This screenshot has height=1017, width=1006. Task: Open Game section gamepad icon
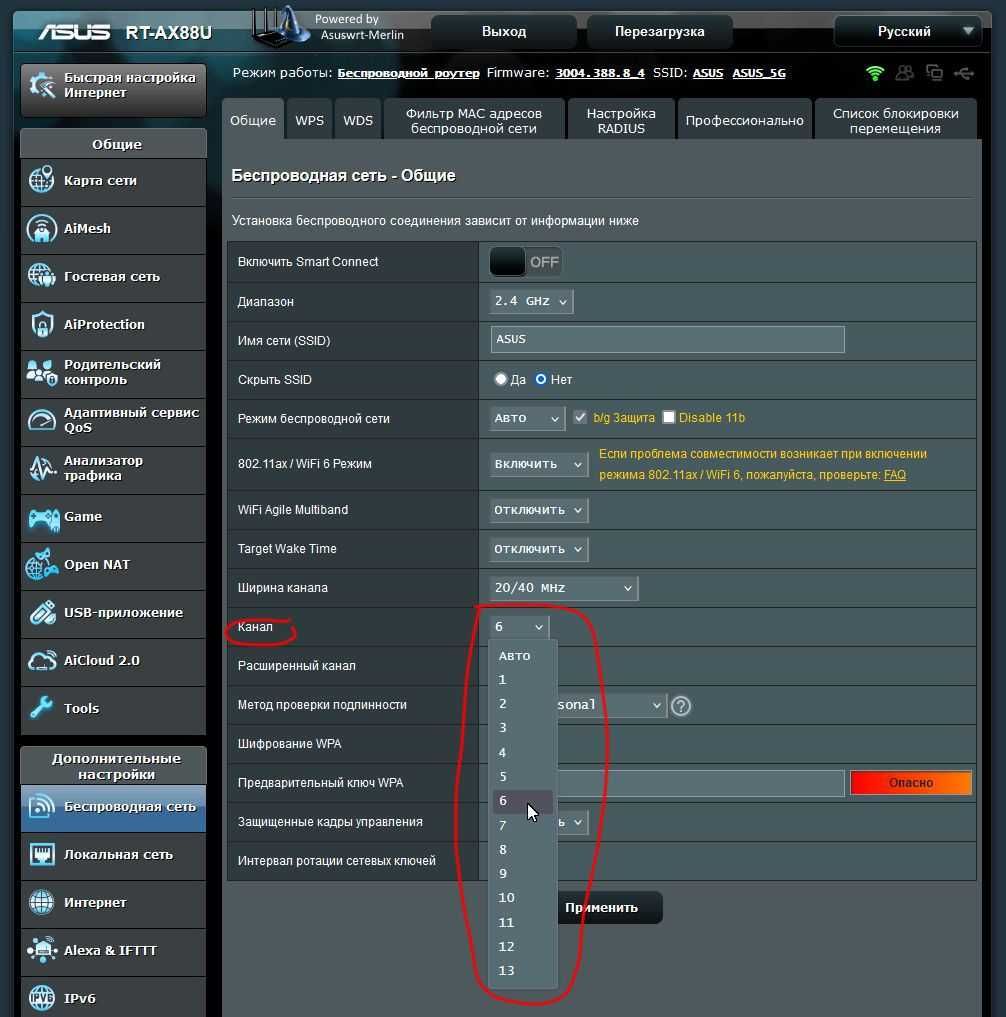[43, 518]
